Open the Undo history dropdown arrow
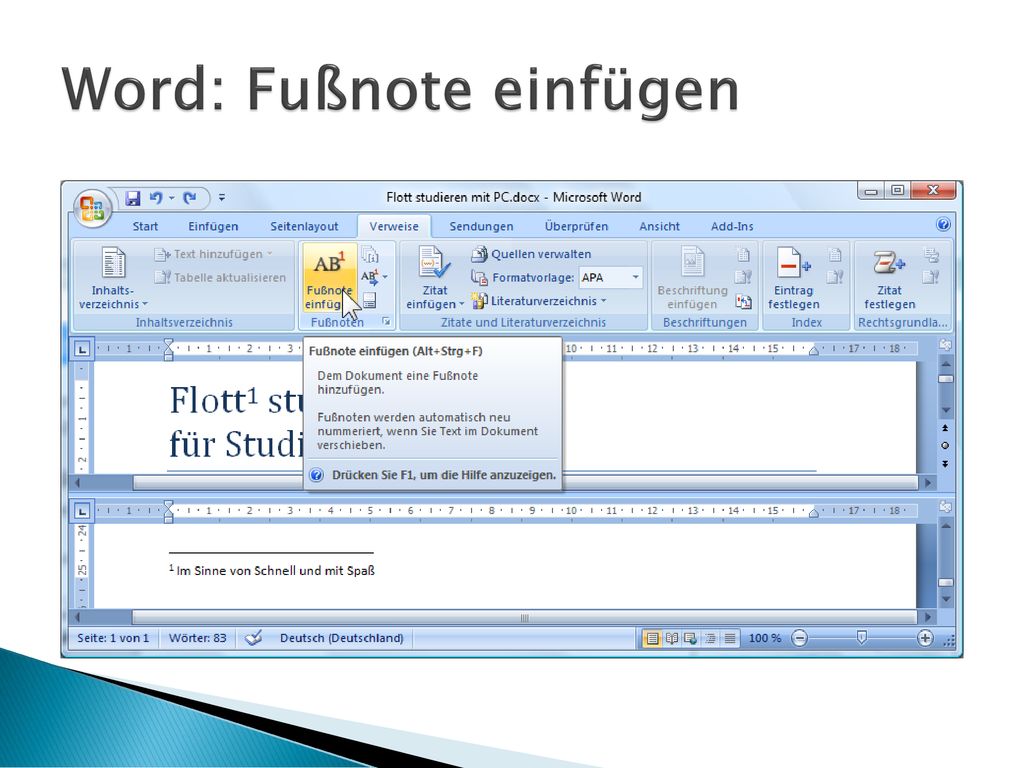1024x768 pixels. [x=172, y=198]
